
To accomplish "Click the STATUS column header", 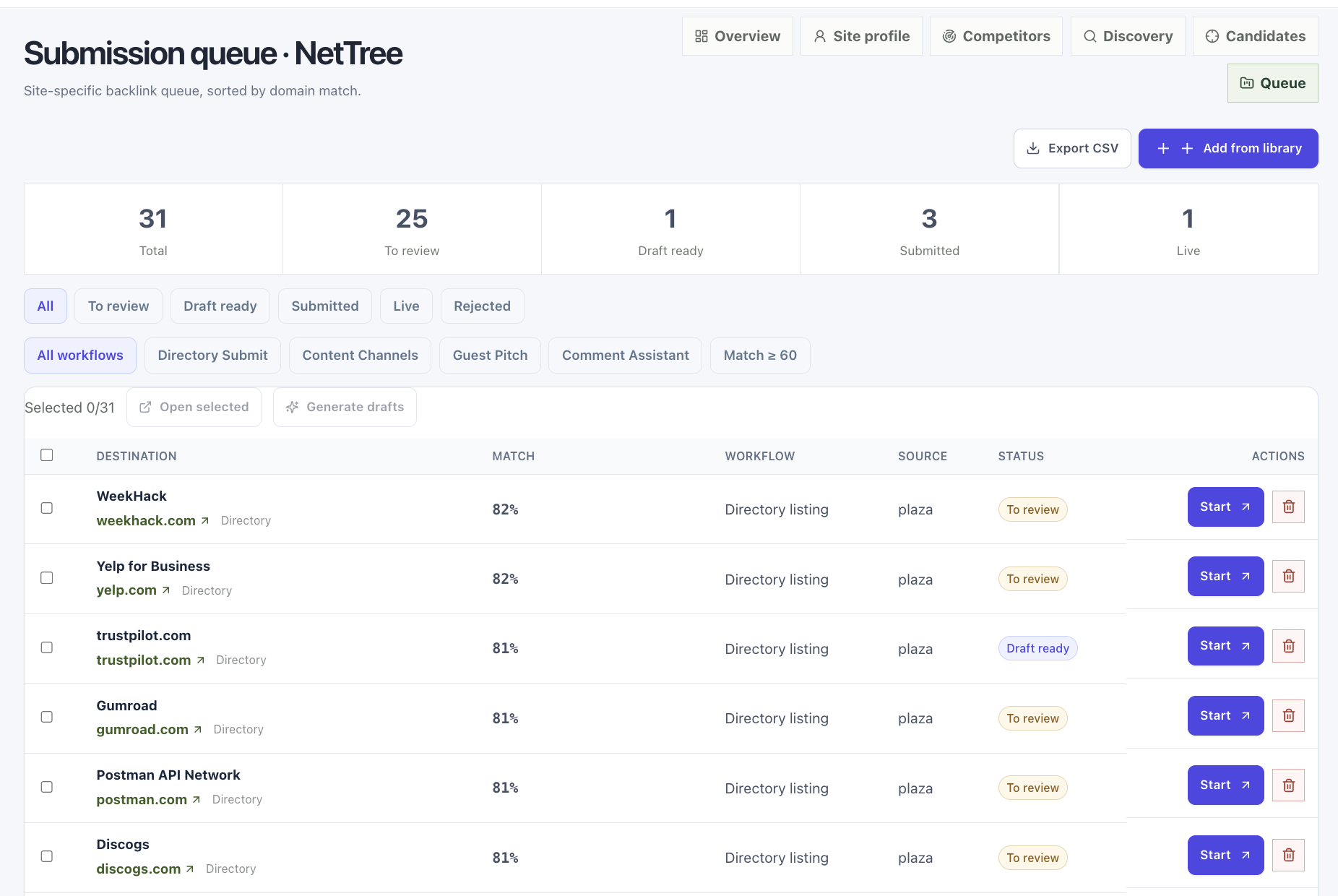I will tap(1021, 456).
